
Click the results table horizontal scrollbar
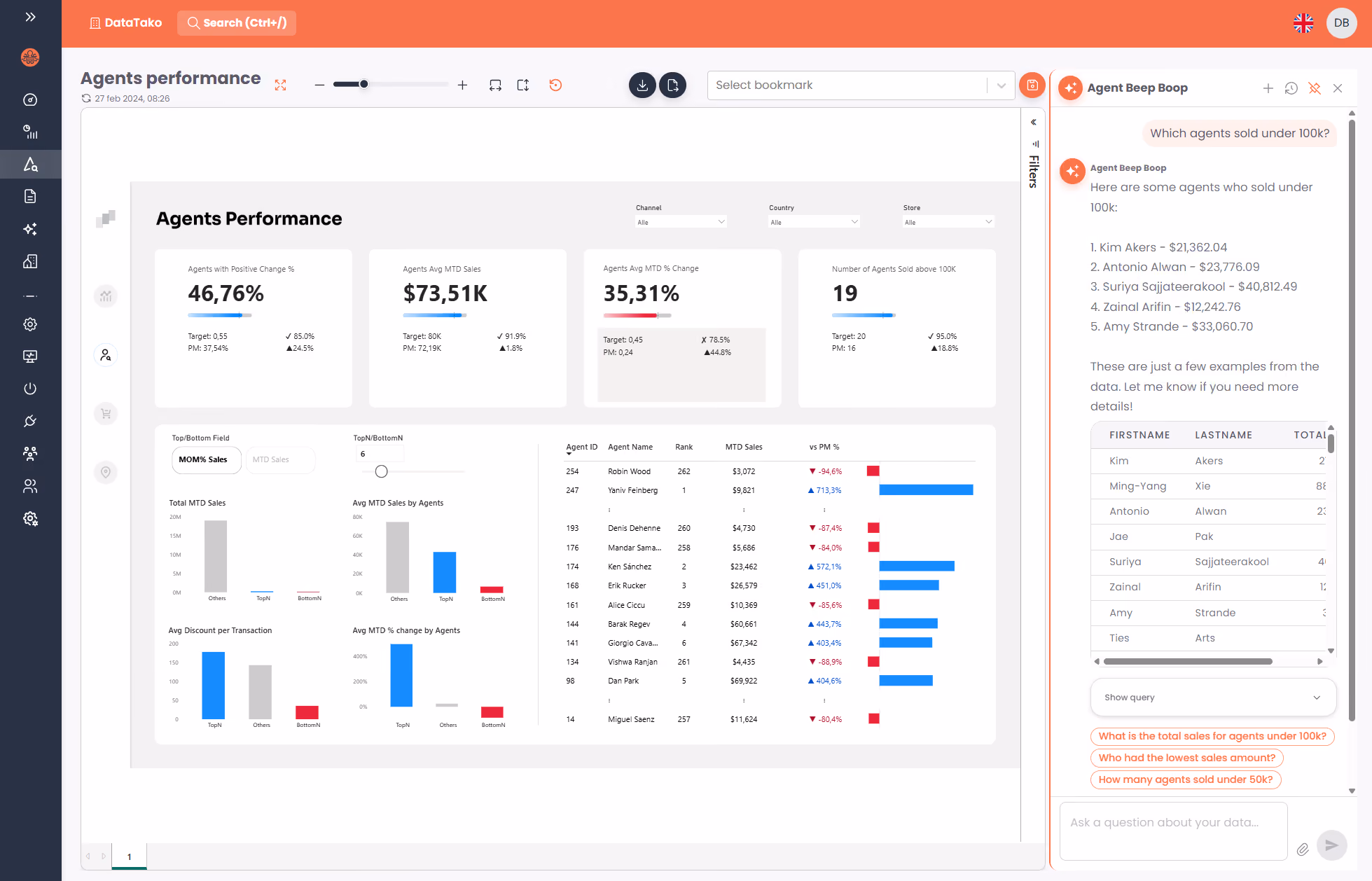pos(1188,662)
